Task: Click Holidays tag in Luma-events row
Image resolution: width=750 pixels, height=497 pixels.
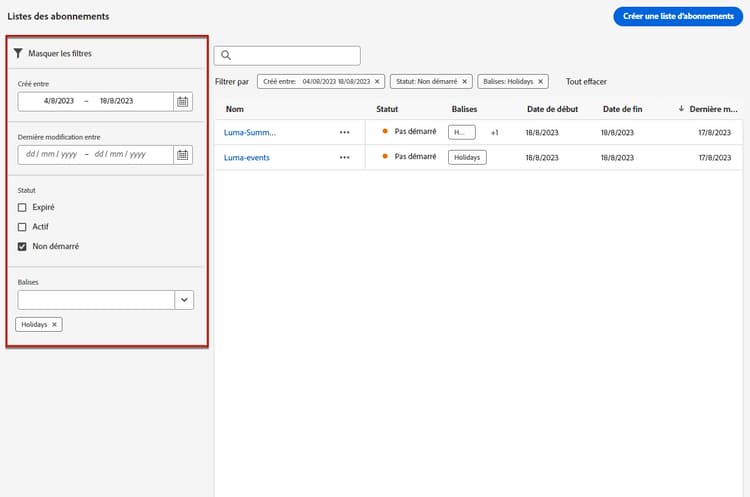Action: click(467, 157)
